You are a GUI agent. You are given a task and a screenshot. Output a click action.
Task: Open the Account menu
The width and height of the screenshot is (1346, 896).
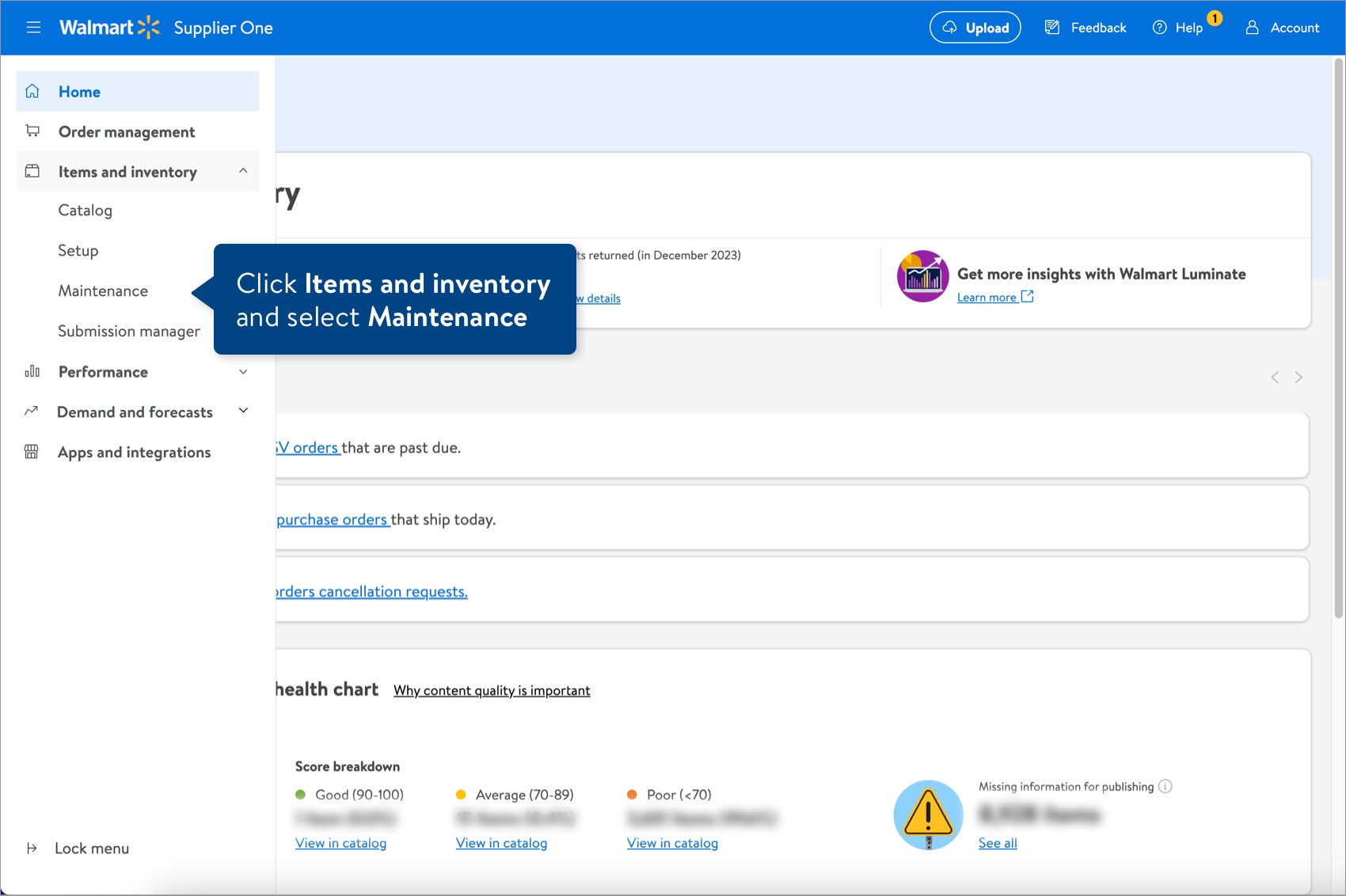pos(1283,28)
